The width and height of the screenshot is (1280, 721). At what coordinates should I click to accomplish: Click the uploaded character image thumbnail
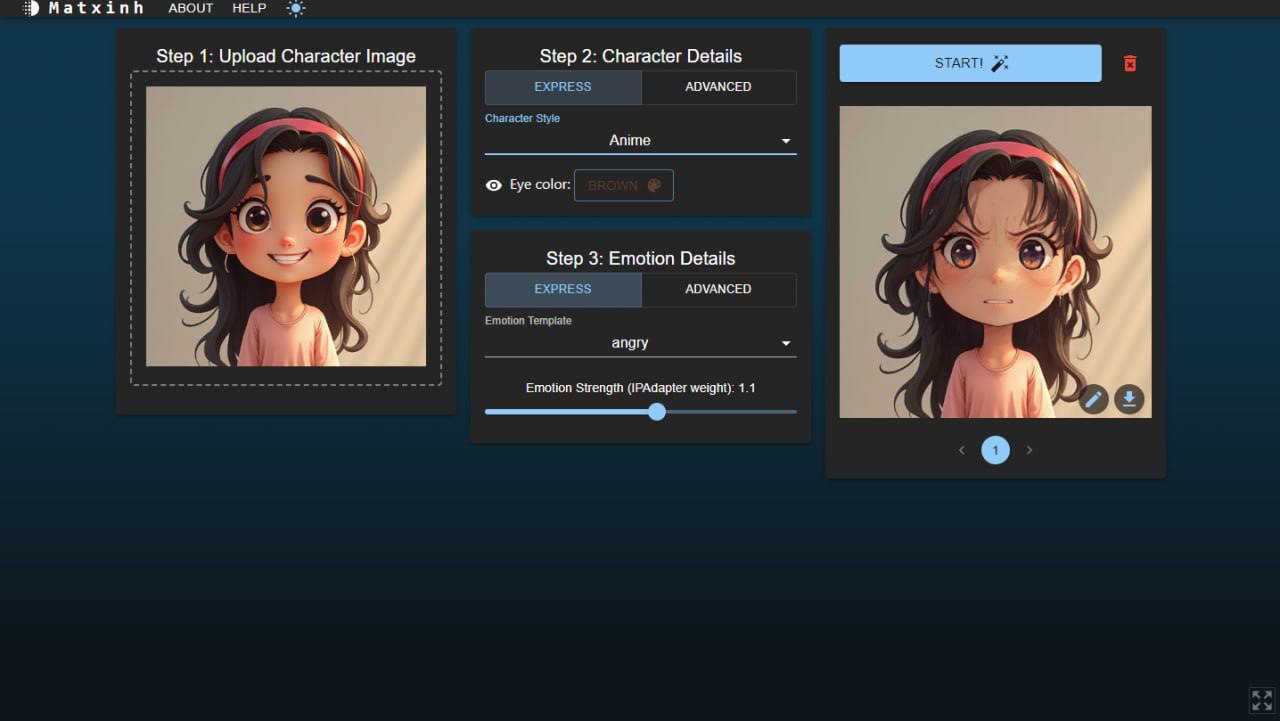coord(286,226)
